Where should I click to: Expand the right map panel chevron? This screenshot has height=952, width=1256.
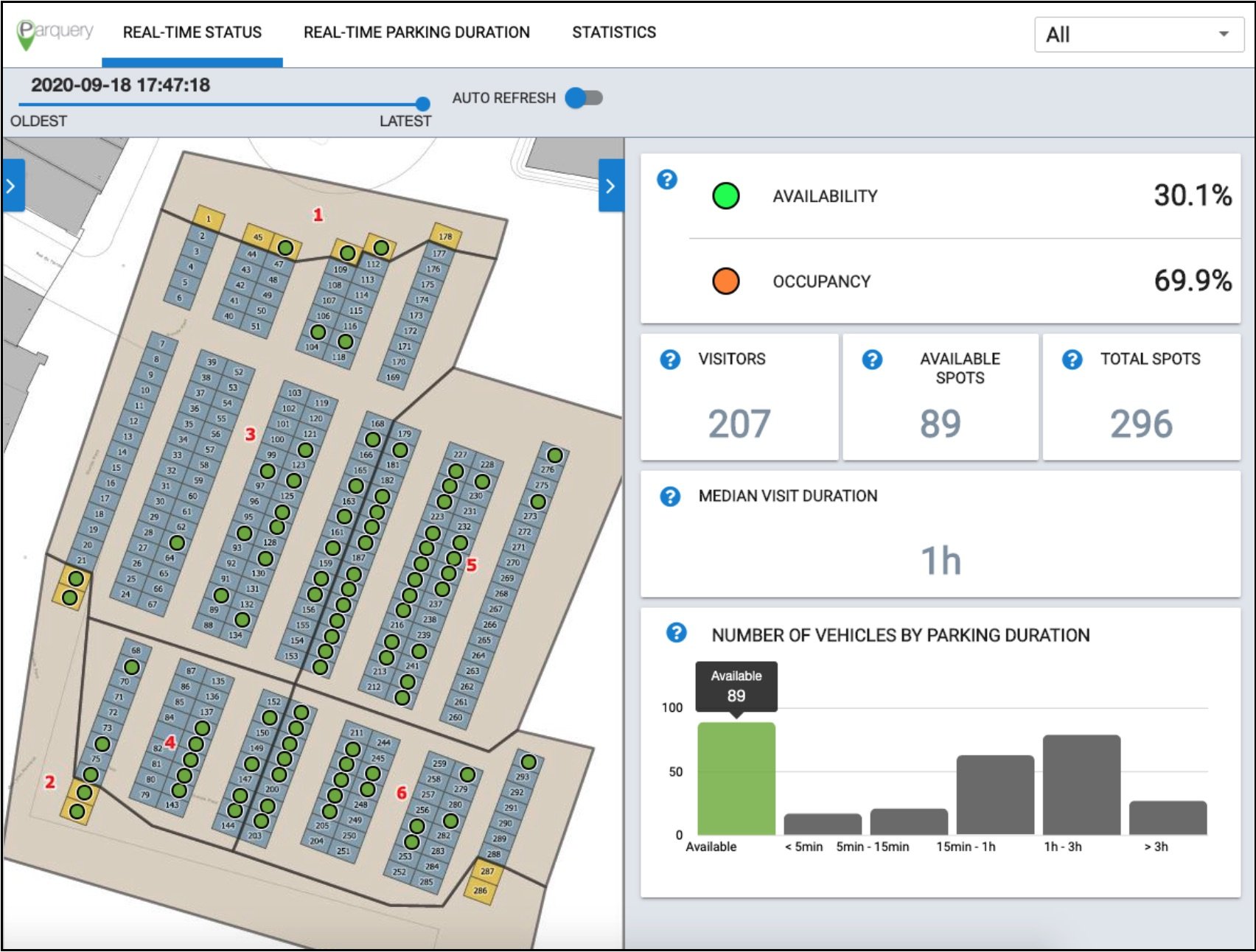point(609,186)
